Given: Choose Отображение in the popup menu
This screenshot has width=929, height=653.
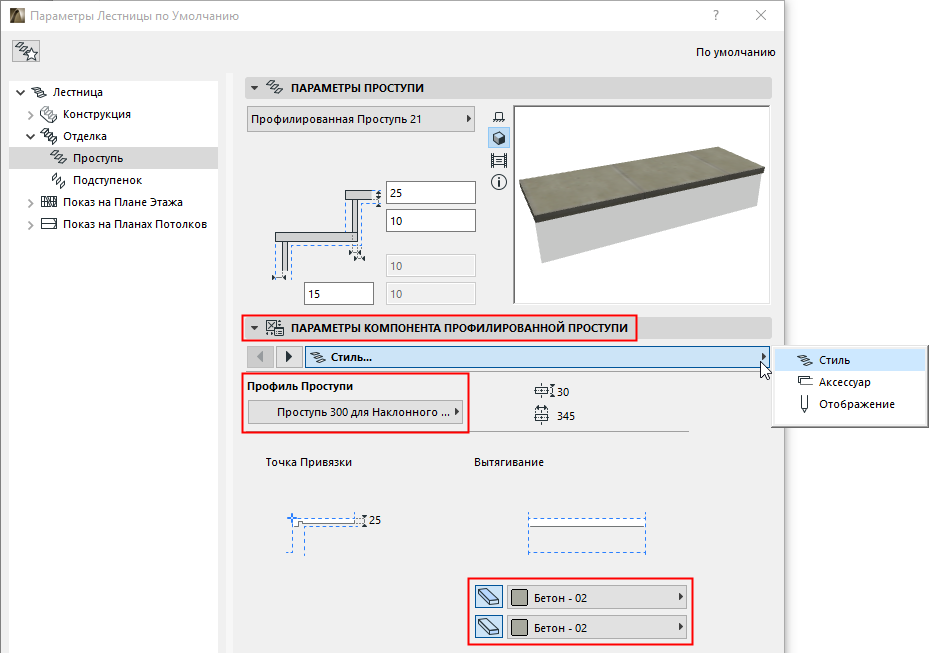Looking at the screenshot, I should pyautogui.click(x=856, y=404).
